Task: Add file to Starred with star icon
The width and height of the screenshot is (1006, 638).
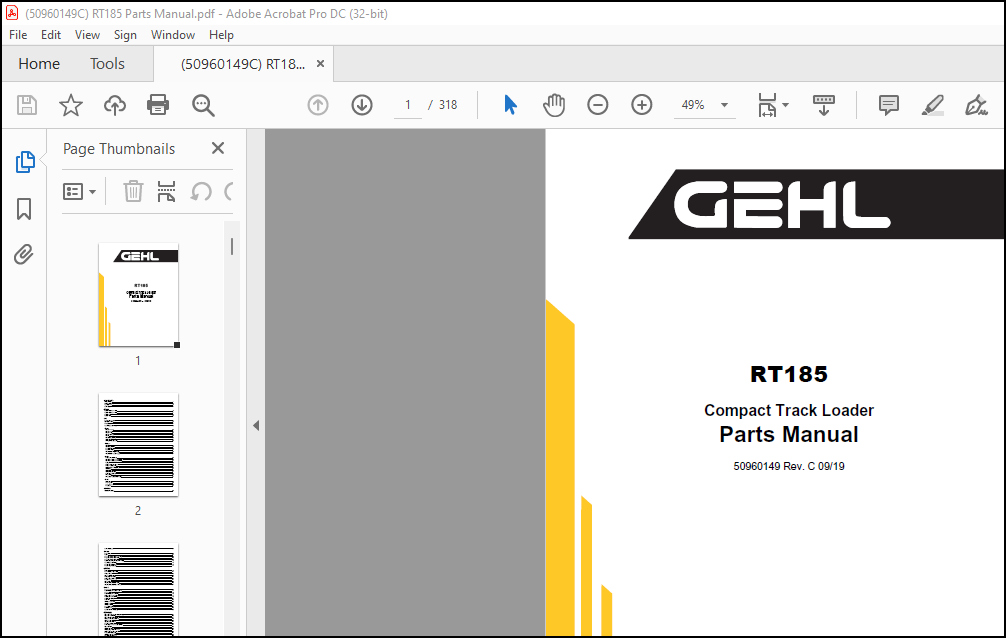Action: coord(71,105)
